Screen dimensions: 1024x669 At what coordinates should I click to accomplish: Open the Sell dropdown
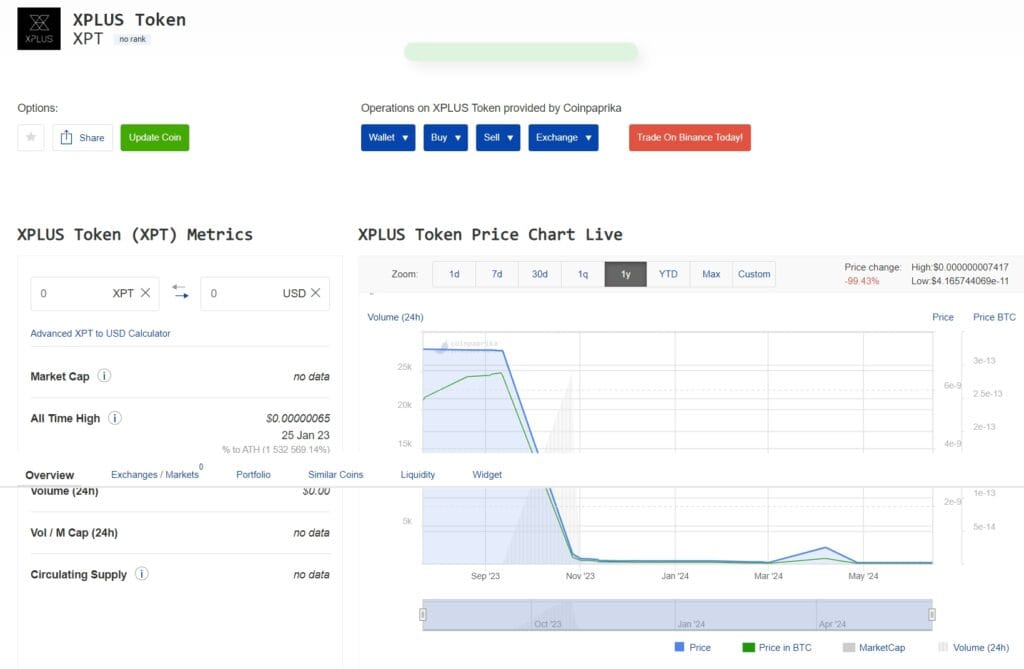498,137
